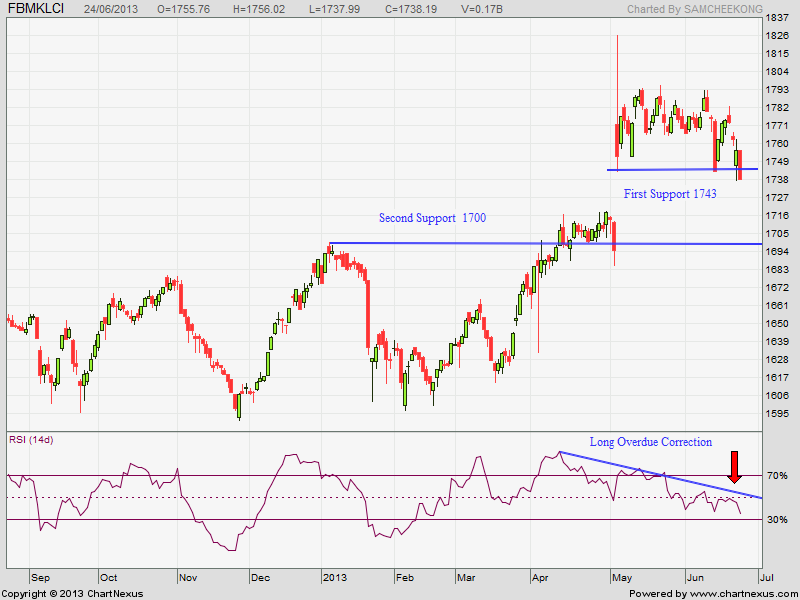Screen dimensions: 800x600
Task: Click the 1815 price axis value
Action: (x=778, y=54)
